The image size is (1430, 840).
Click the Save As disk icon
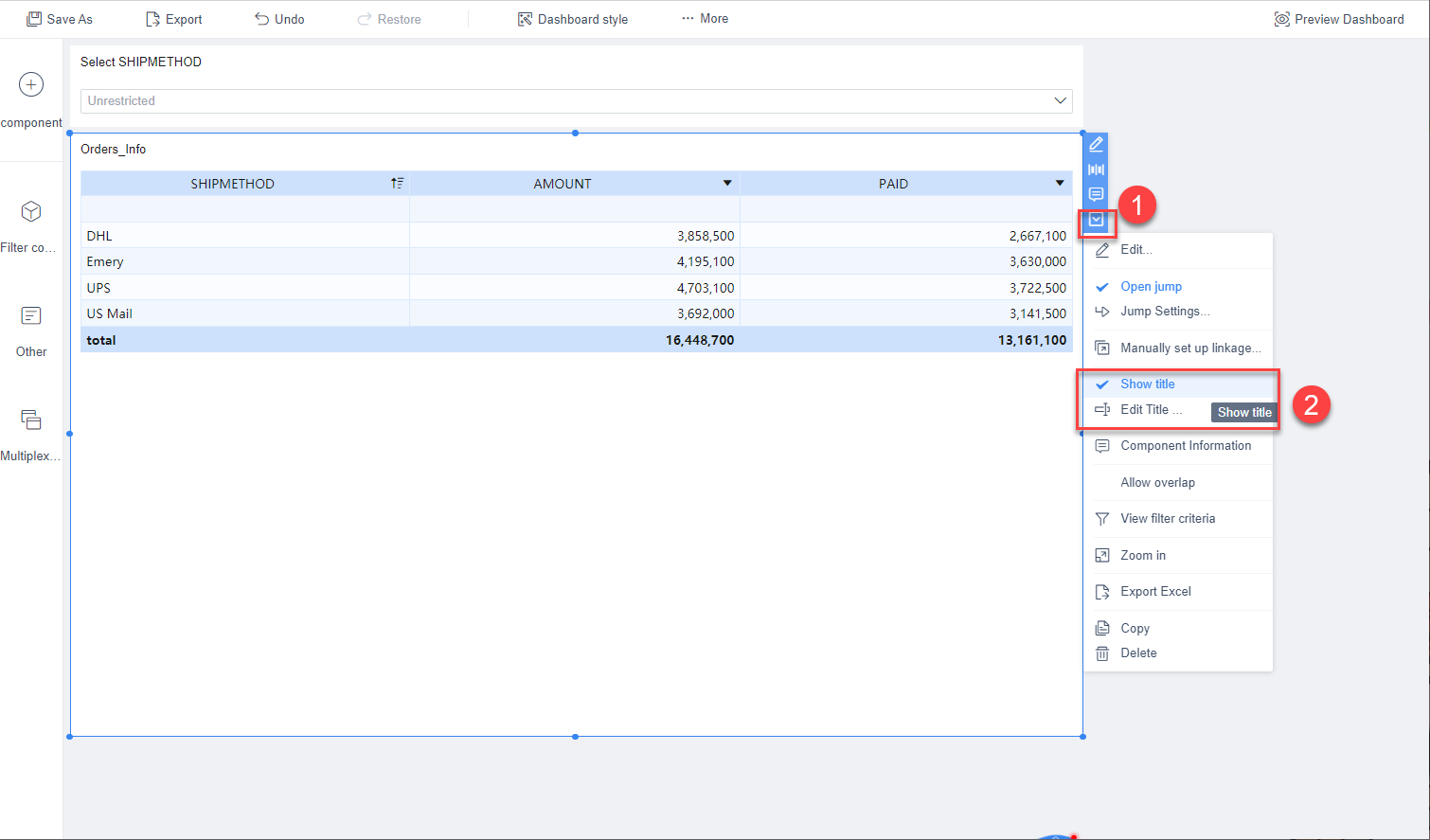click(34, 19)
